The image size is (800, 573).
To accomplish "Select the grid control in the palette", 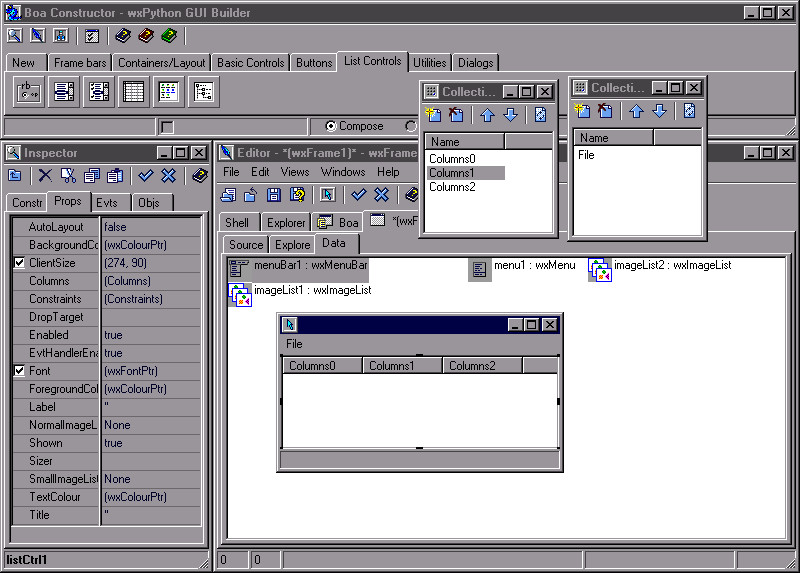I will (134, 92).
